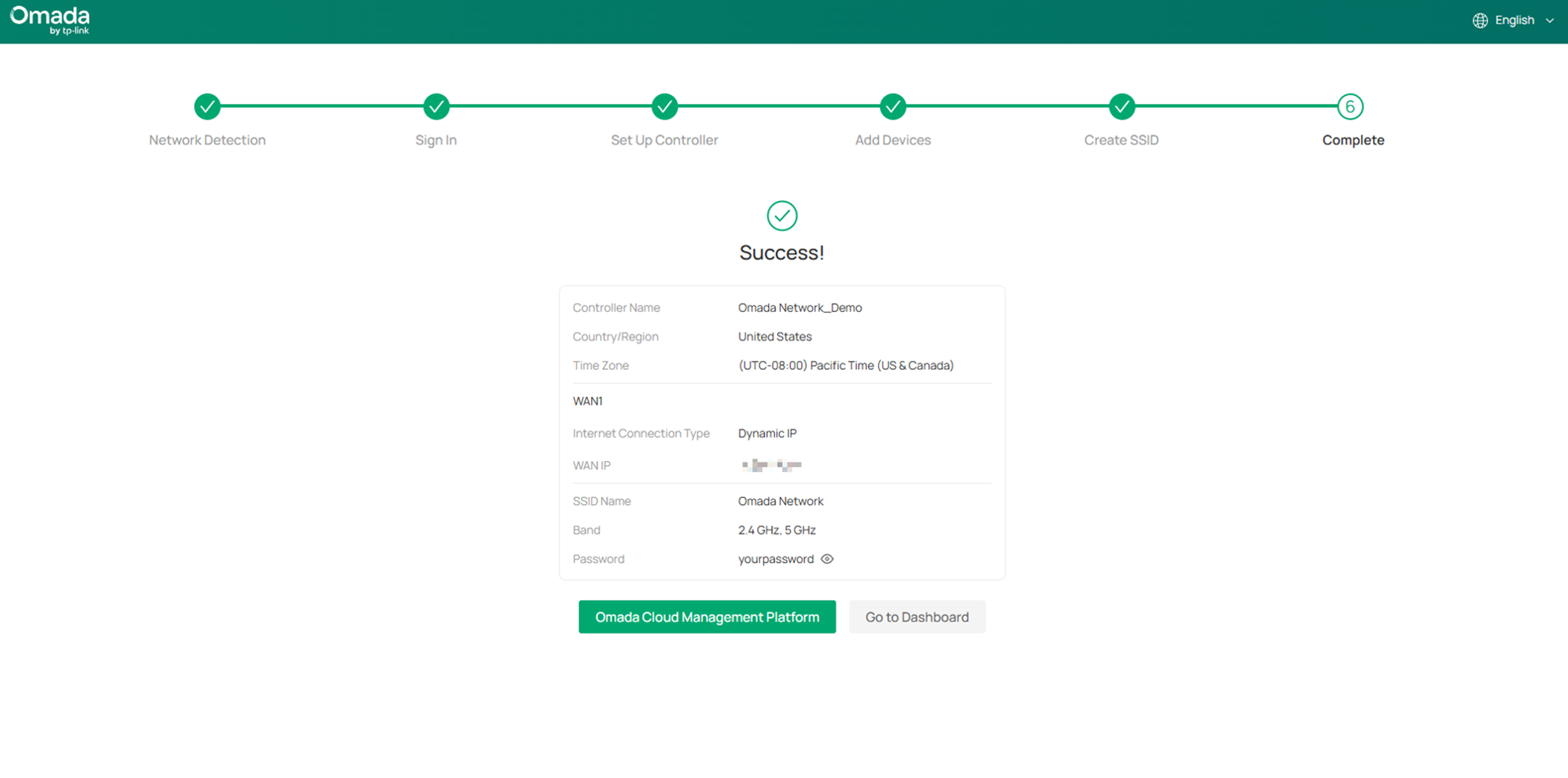Click the Network Detection step label
The width and height of the screenshot is (1568, 778).
click(x=207, y=139)
